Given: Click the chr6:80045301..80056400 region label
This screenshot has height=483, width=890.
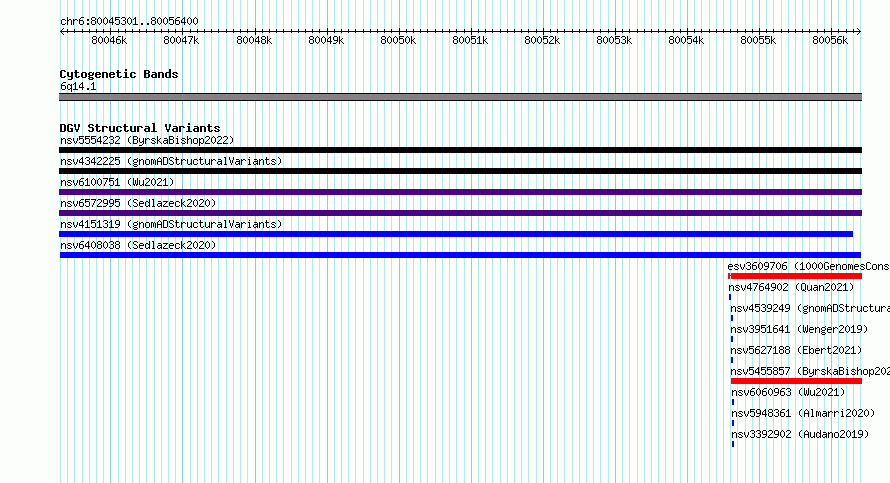Looking at the screenshot, I should click(129, 22).
